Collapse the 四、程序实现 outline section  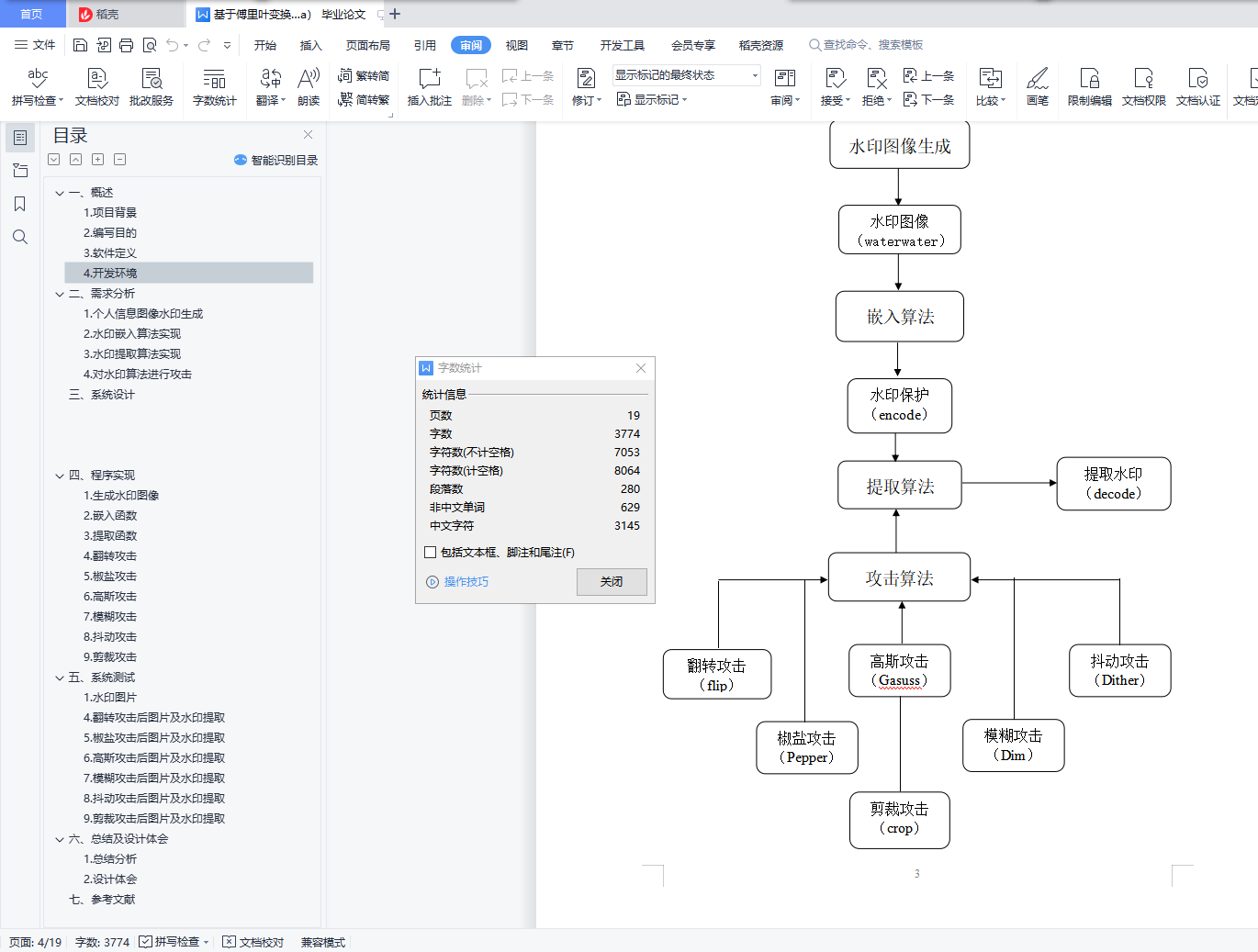pyautogui.click(x=60, y=476)
